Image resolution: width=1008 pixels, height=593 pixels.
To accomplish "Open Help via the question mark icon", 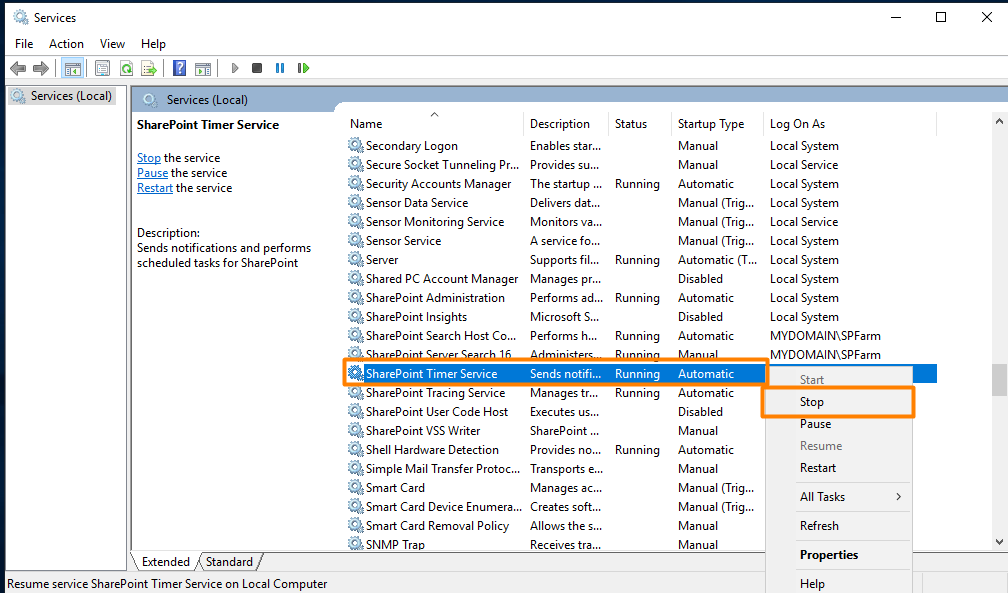I will [x=179, y=68].
